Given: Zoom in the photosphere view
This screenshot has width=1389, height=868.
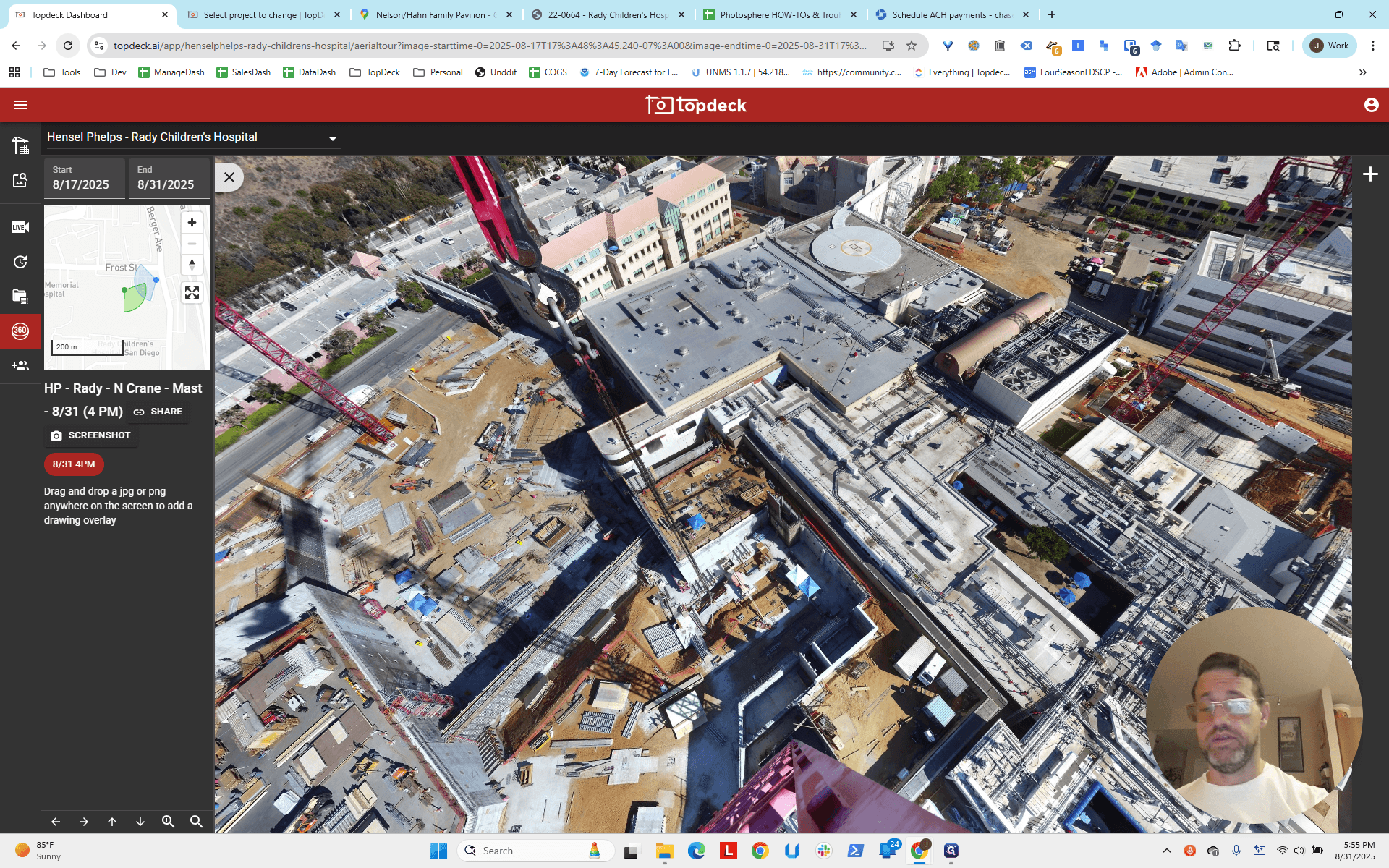Looking at the screenshot, I should [169, 822].
